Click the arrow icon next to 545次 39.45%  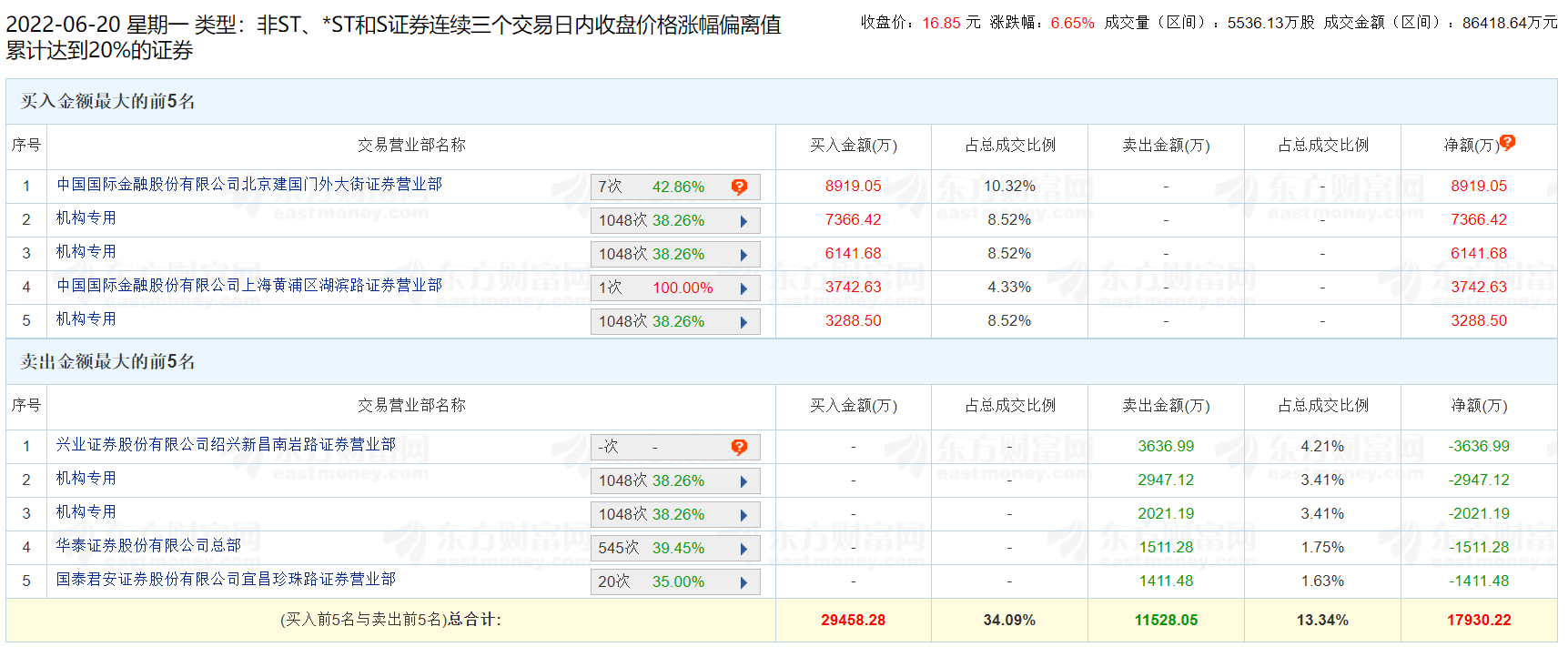[744, 549]
